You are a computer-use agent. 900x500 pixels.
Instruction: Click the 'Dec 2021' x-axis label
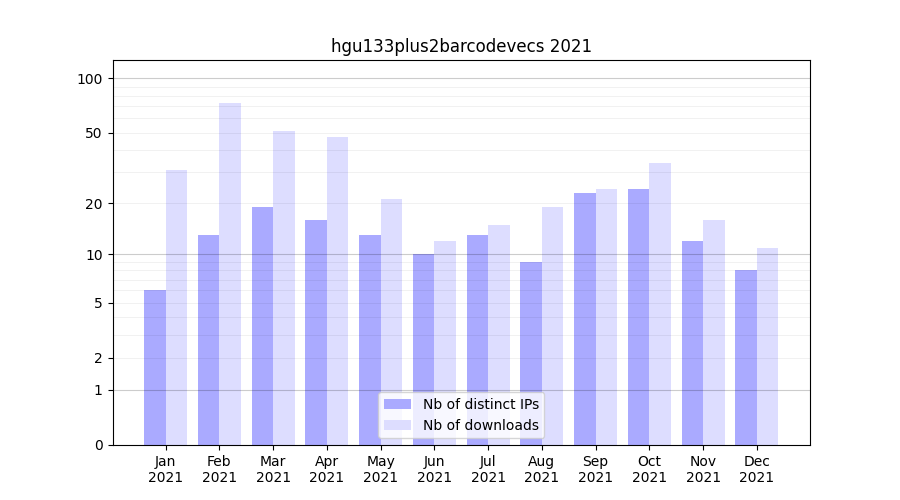point(757,469)
